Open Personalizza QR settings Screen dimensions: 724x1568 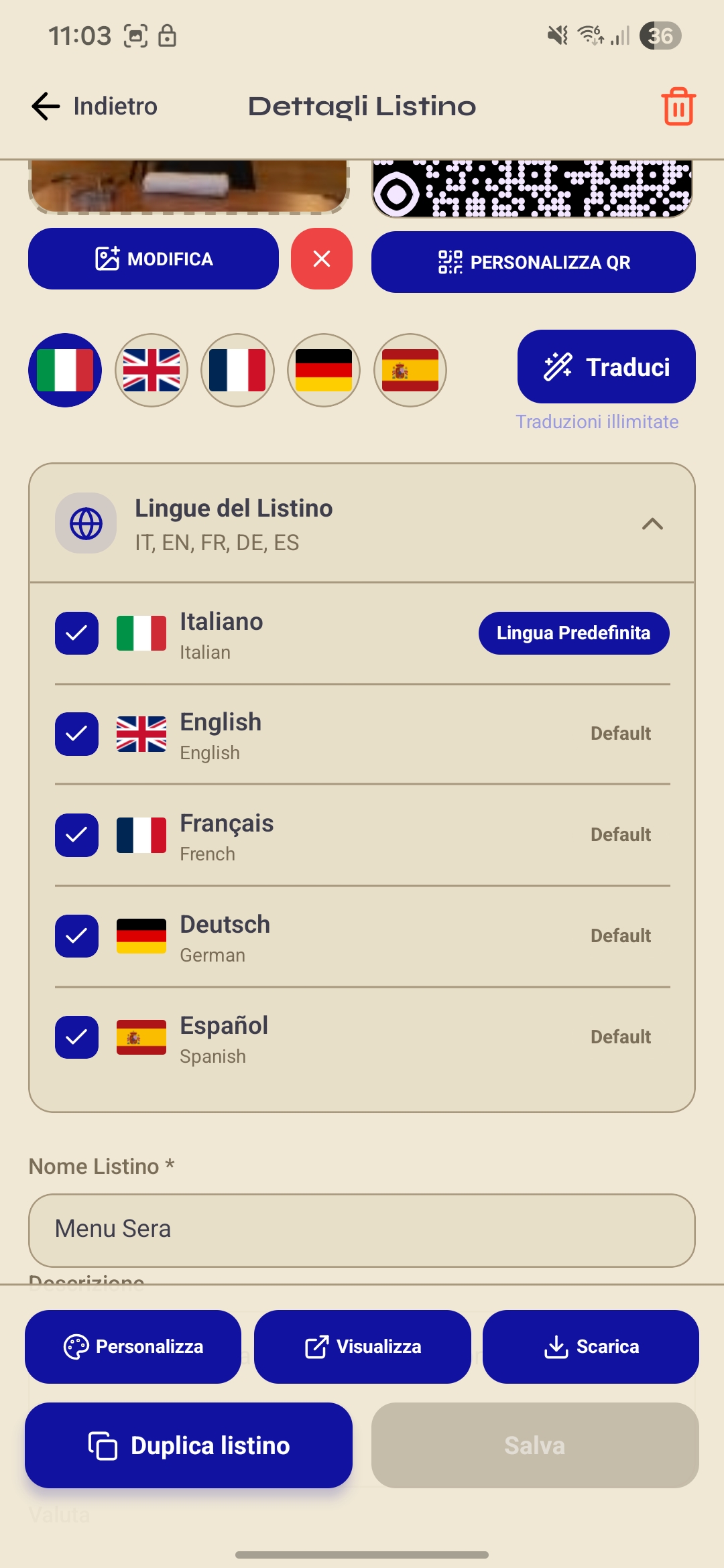click(x=532, y=262)
